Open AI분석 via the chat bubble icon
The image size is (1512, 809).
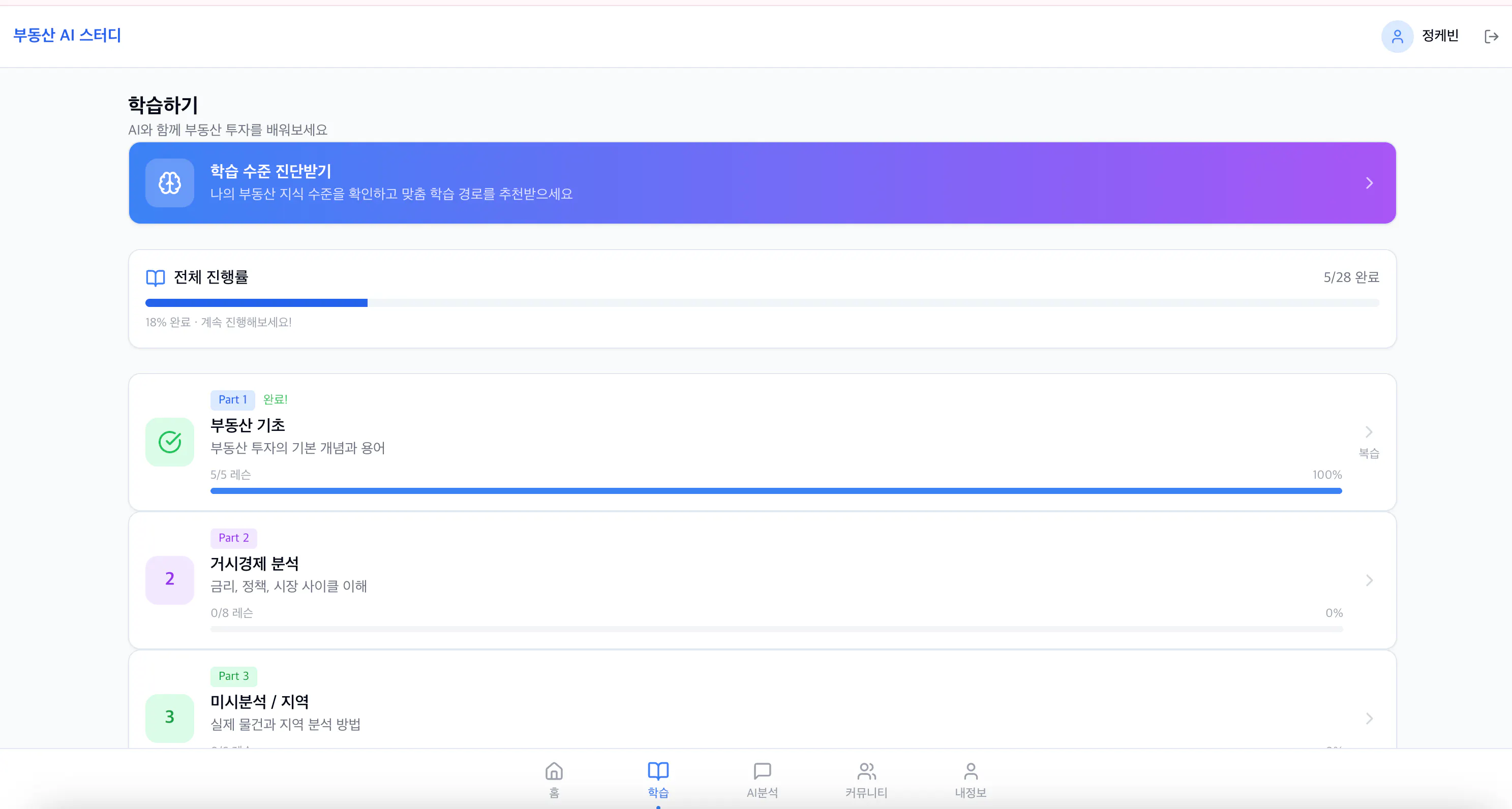click(x=762, y=771)
